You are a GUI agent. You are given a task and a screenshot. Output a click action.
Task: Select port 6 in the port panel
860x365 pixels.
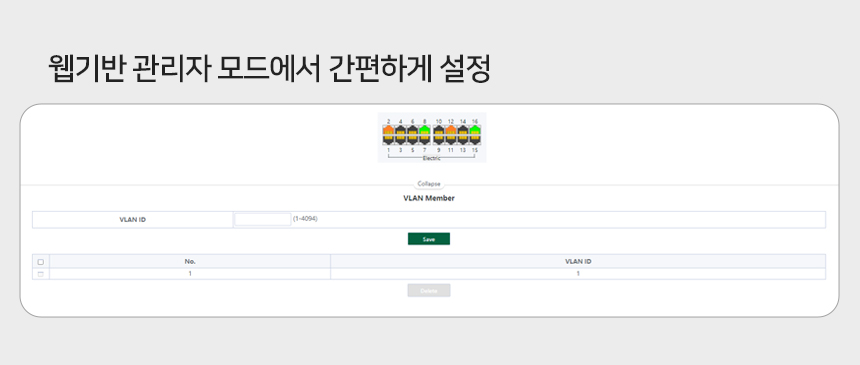click(412, 130)
